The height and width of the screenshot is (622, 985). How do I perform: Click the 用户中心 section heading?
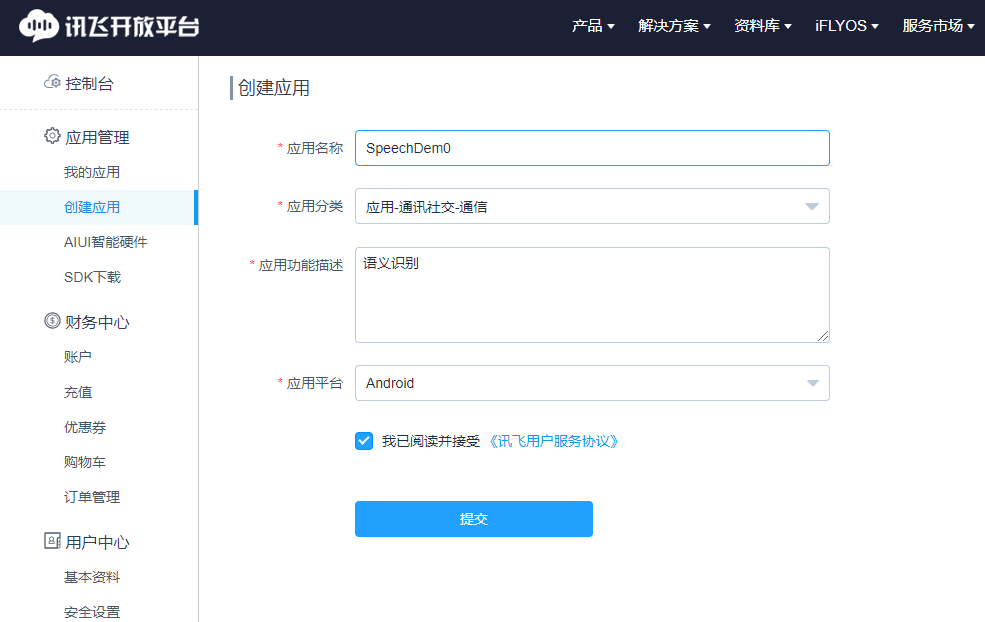click(x=97, y=542)
